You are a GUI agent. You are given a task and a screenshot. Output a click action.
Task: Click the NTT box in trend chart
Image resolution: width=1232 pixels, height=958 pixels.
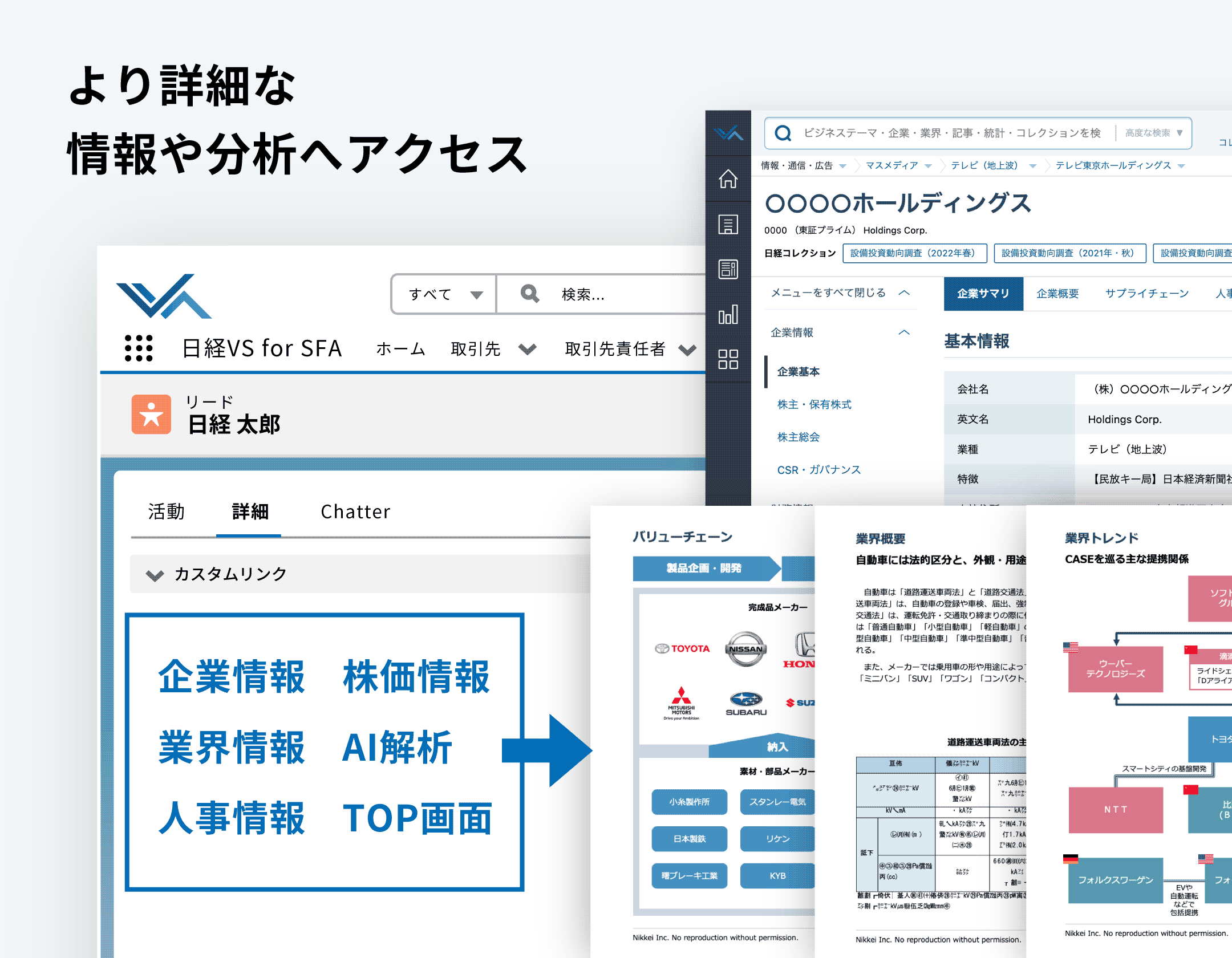1115,810
